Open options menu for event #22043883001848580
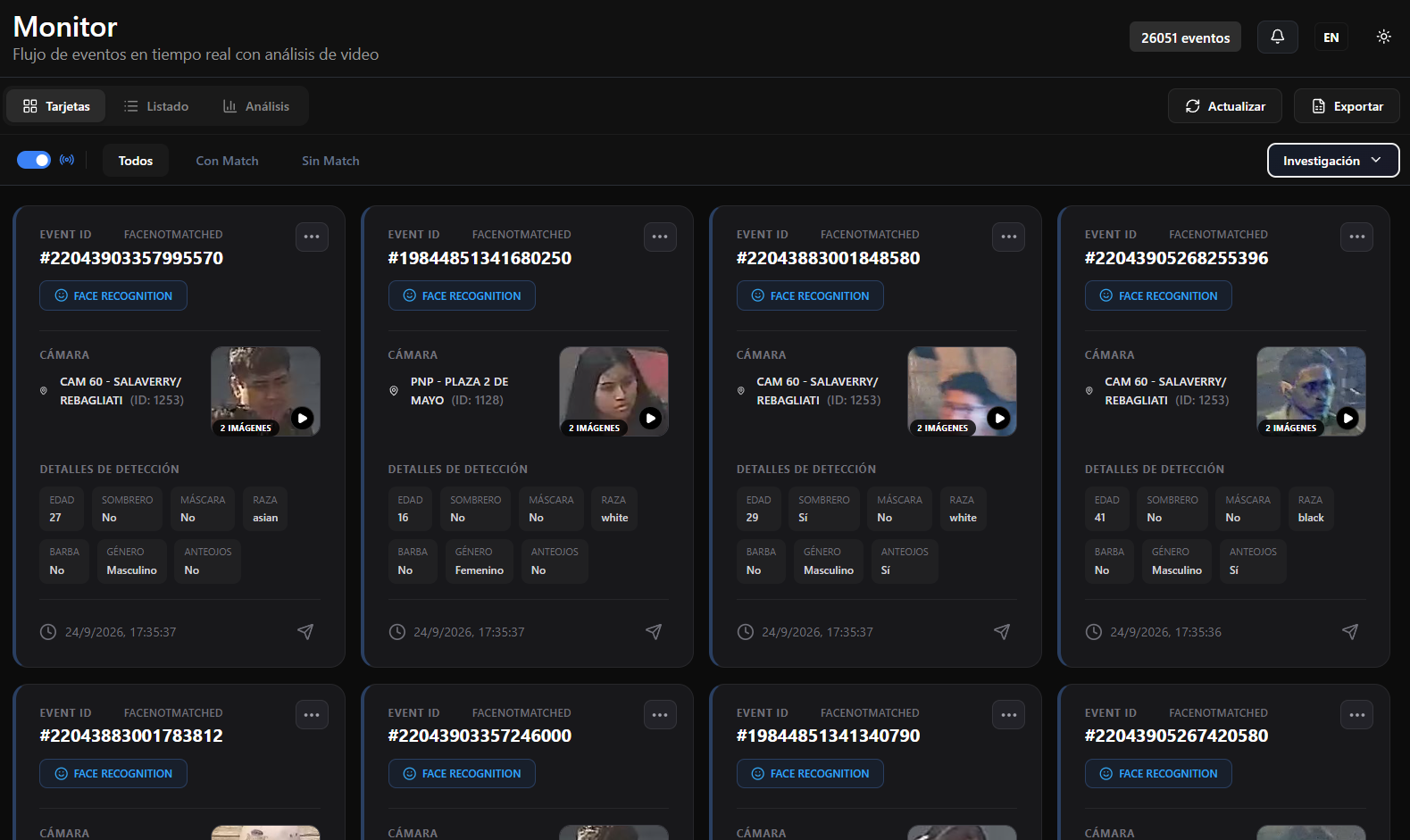Image resolution: width=1410 pixels, height=840 pixels. point(1008,237)
